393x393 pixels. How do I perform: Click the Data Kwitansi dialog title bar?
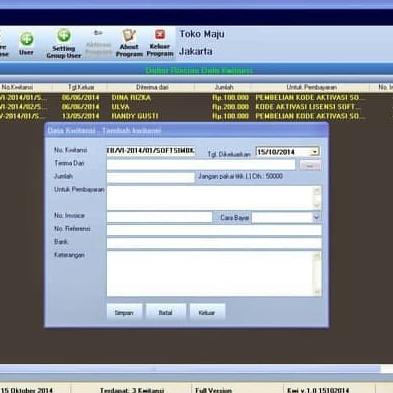tap(186, 131)
